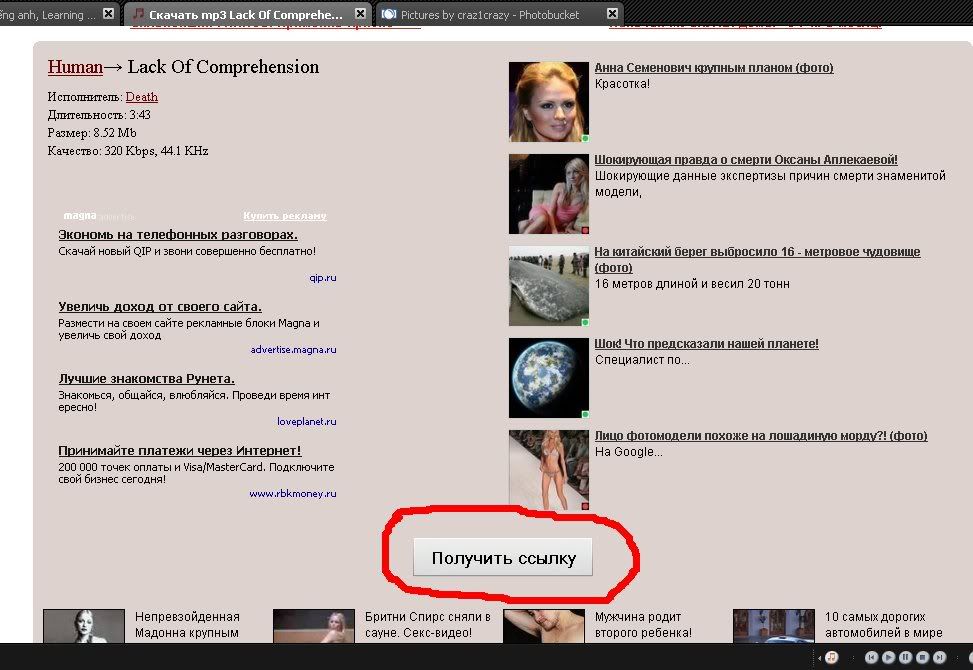Expand the small arrow left of music note

tap(819, 658)
